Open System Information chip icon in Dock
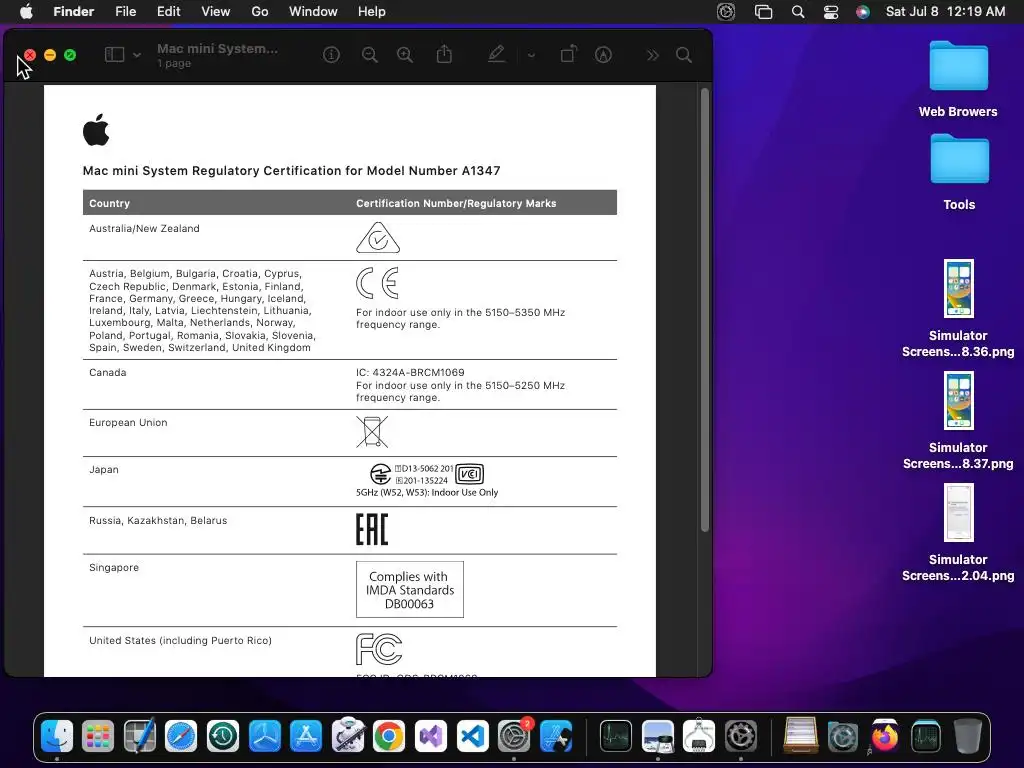Screen dimensions: 1024x768 tap(699, 736)
